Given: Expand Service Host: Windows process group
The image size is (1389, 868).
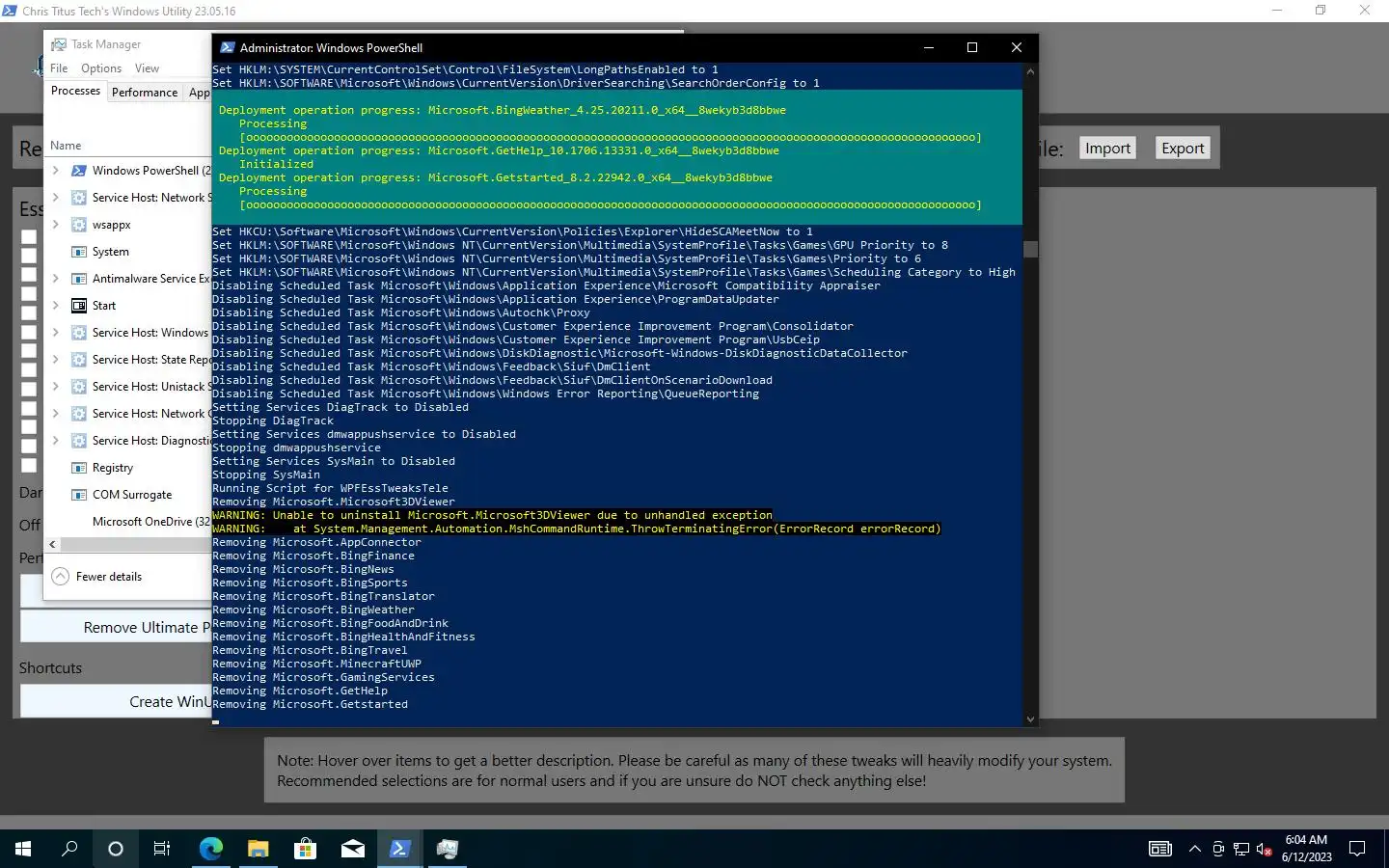Looking at the screenshot, I should tap(55, 333).
